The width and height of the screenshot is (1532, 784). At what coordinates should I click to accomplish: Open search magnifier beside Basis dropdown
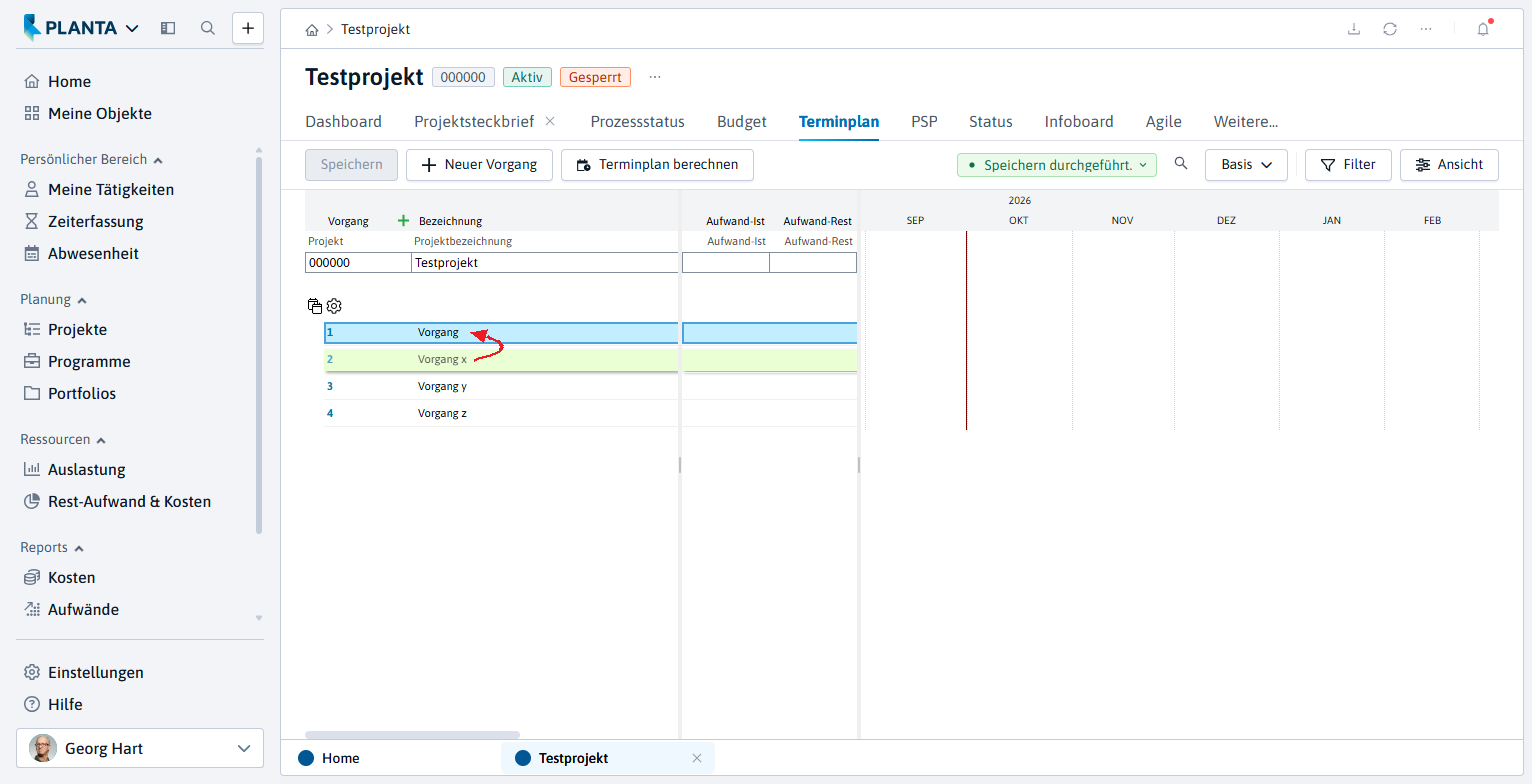click(x=1181, y=164)
